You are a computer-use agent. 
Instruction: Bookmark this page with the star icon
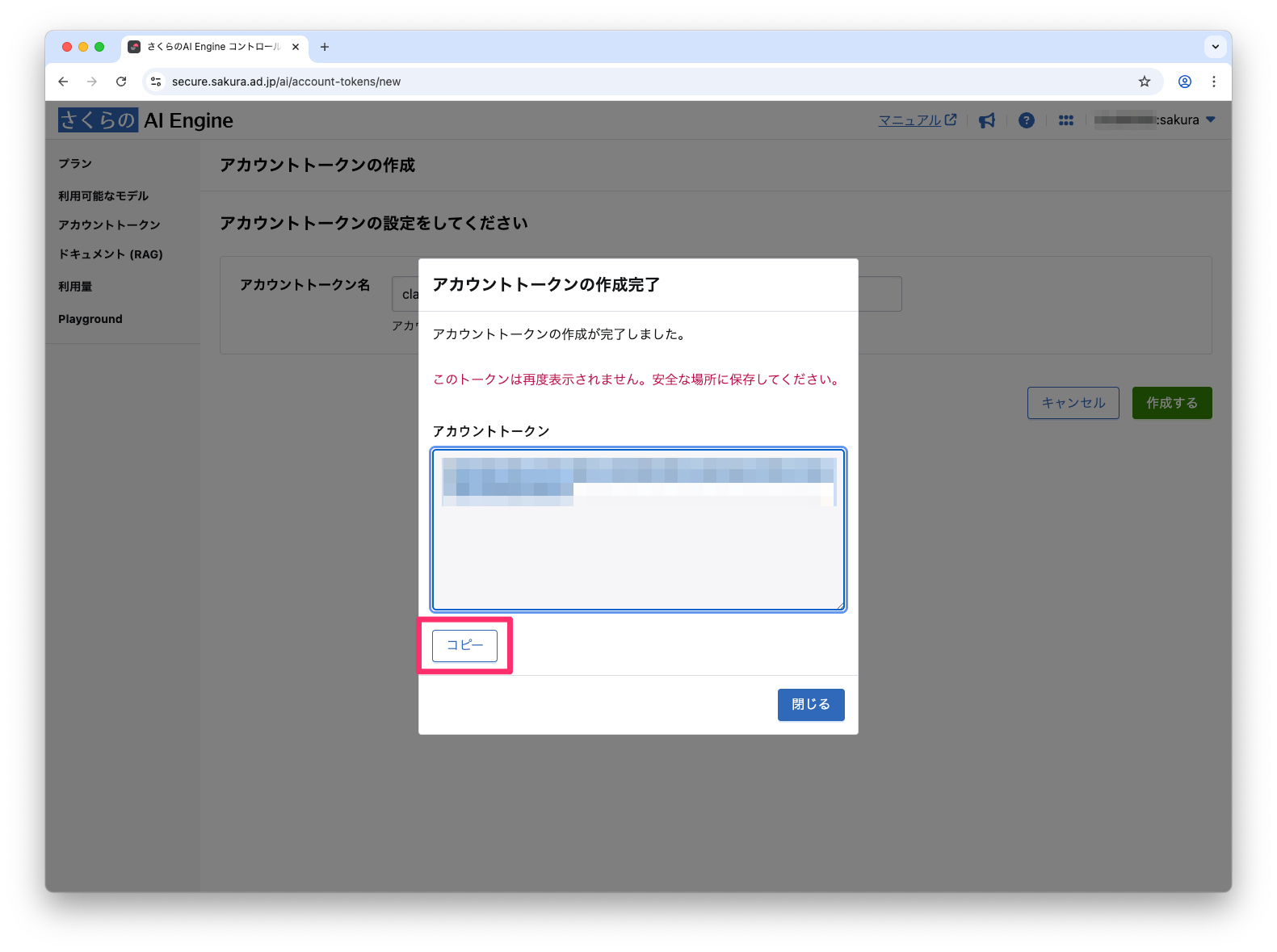(1144, 82)
